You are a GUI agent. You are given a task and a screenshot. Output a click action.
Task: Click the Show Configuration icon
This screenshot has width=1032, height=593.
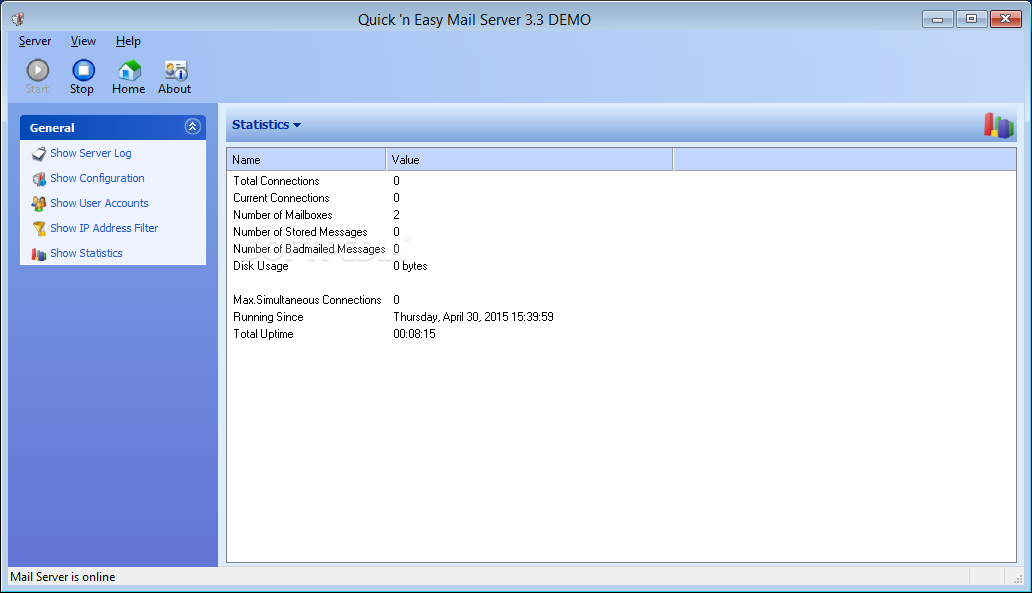[39, 178]
